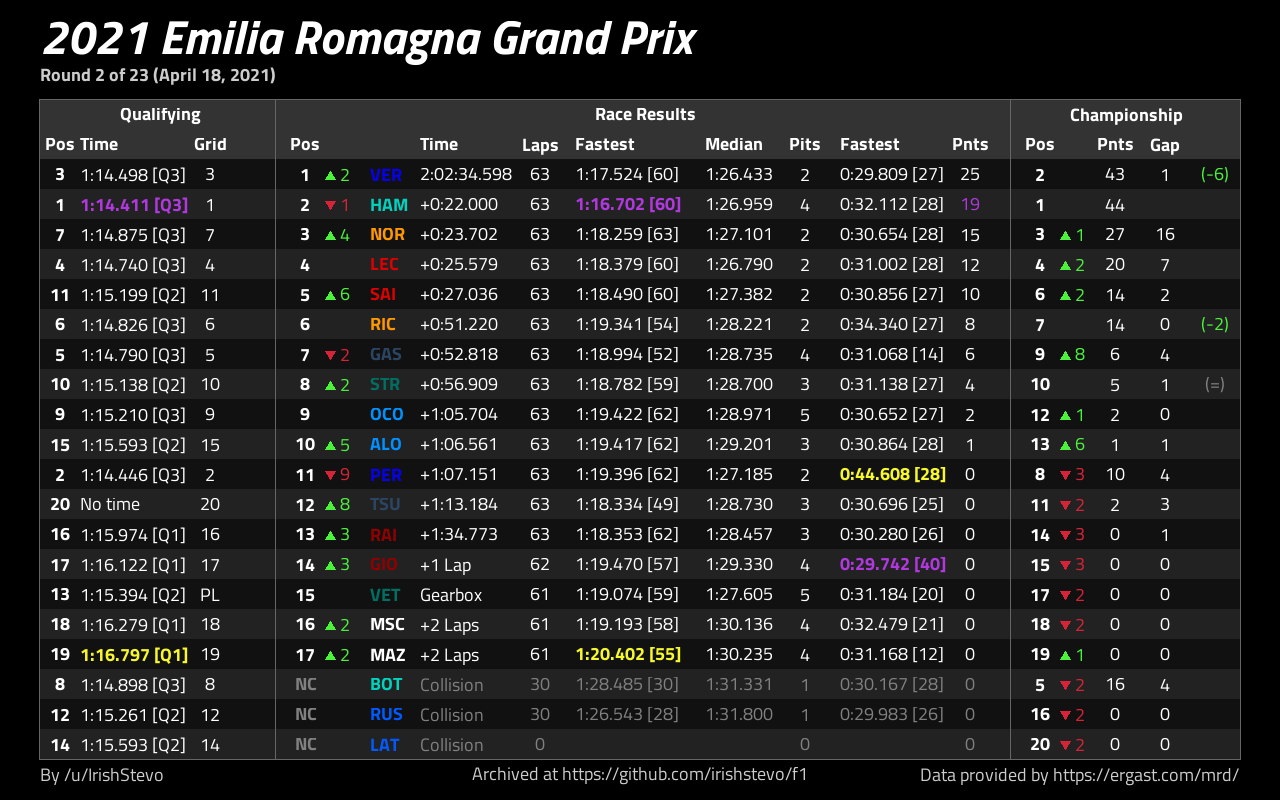
Task: Click the green up arrow beside GIO
Action: coord(331,566)
